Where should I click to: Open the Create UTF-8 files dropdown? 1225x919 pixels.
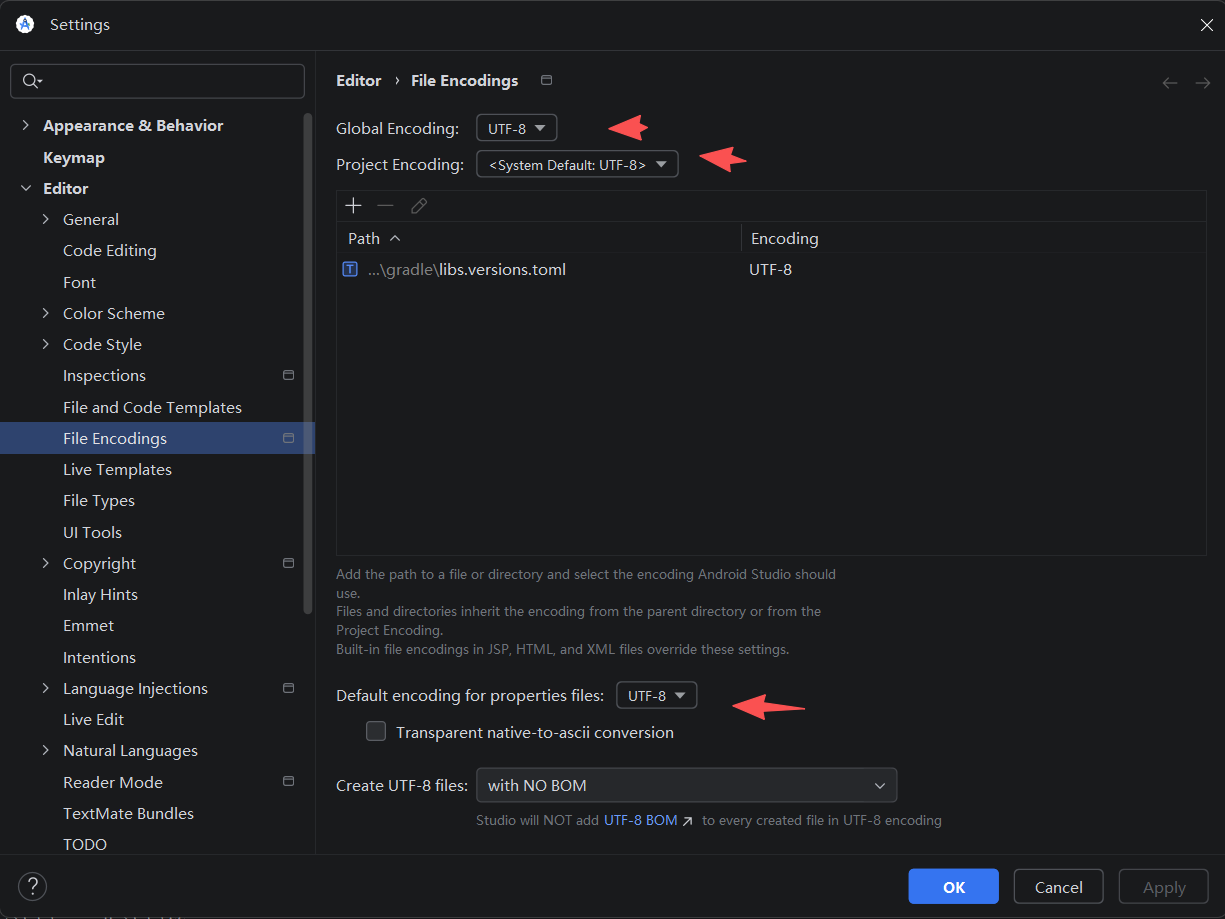pyautogui.click(x=687, y=785)
